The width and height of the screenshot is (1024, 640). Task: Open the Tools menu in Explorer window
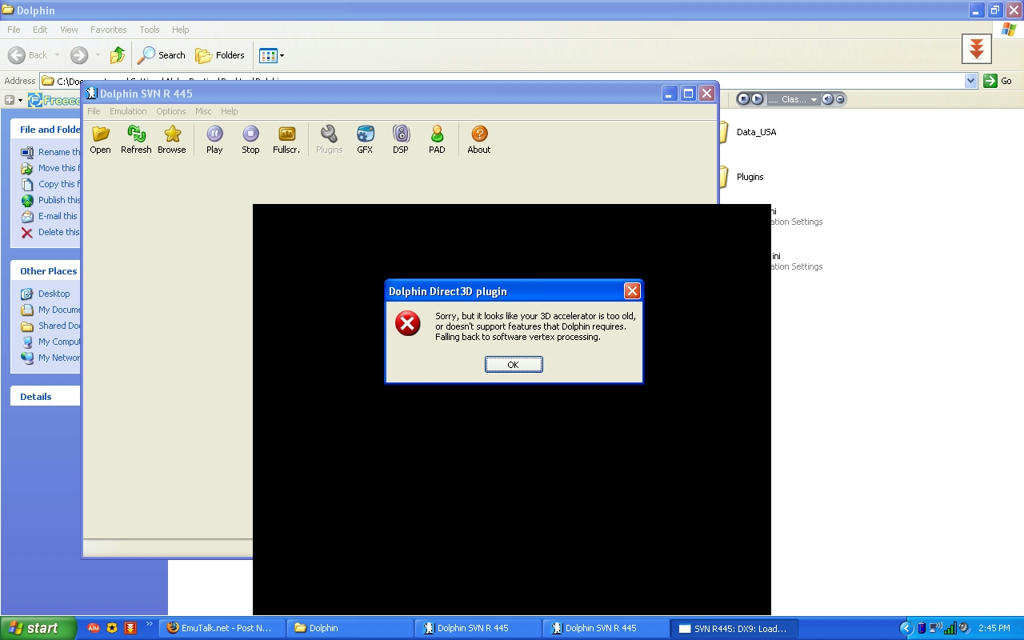pos(149,30)
